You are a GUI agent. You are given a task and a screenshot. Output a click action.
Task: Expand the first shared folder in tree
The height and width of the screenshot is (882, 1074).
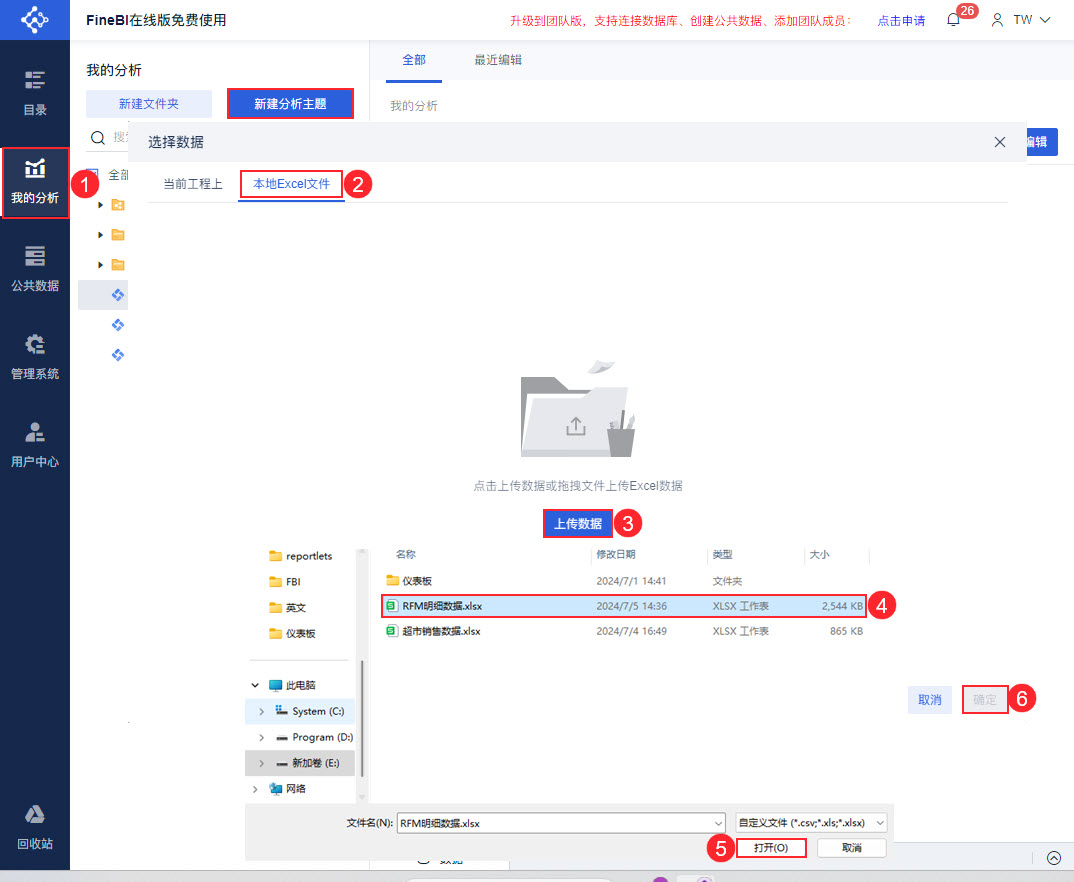coord(101,205)
